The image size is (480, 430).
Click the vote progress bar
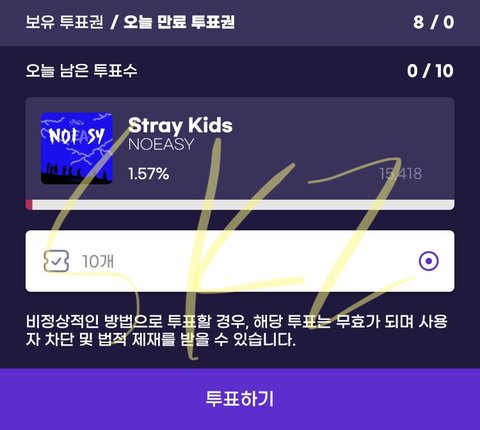click(240, 205)
